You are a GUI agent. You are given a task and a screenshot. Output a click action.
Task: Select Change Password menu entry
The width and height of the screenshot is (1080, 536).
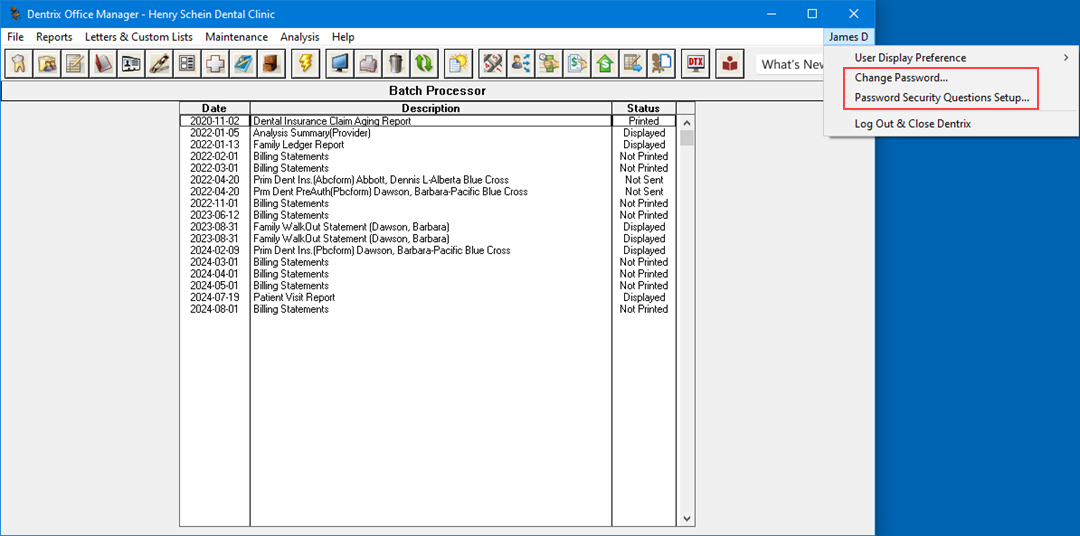901,78
